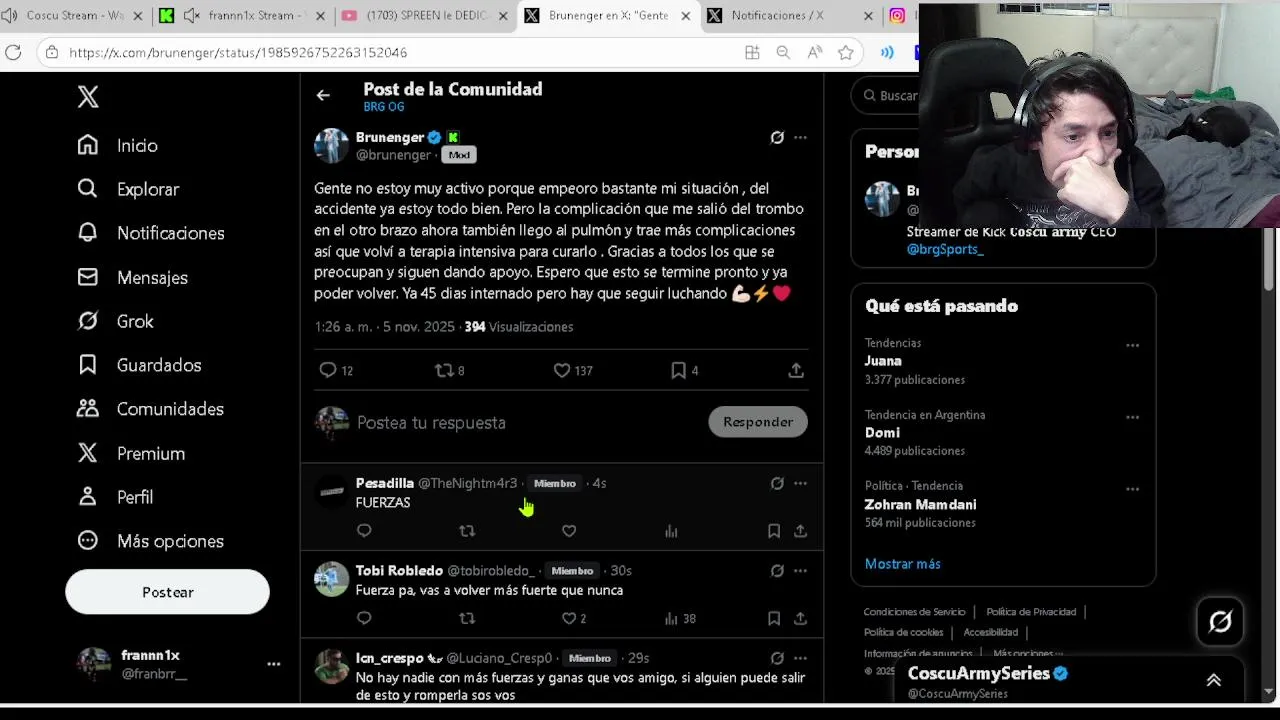Share Brunenger's main post

point(796,370)
